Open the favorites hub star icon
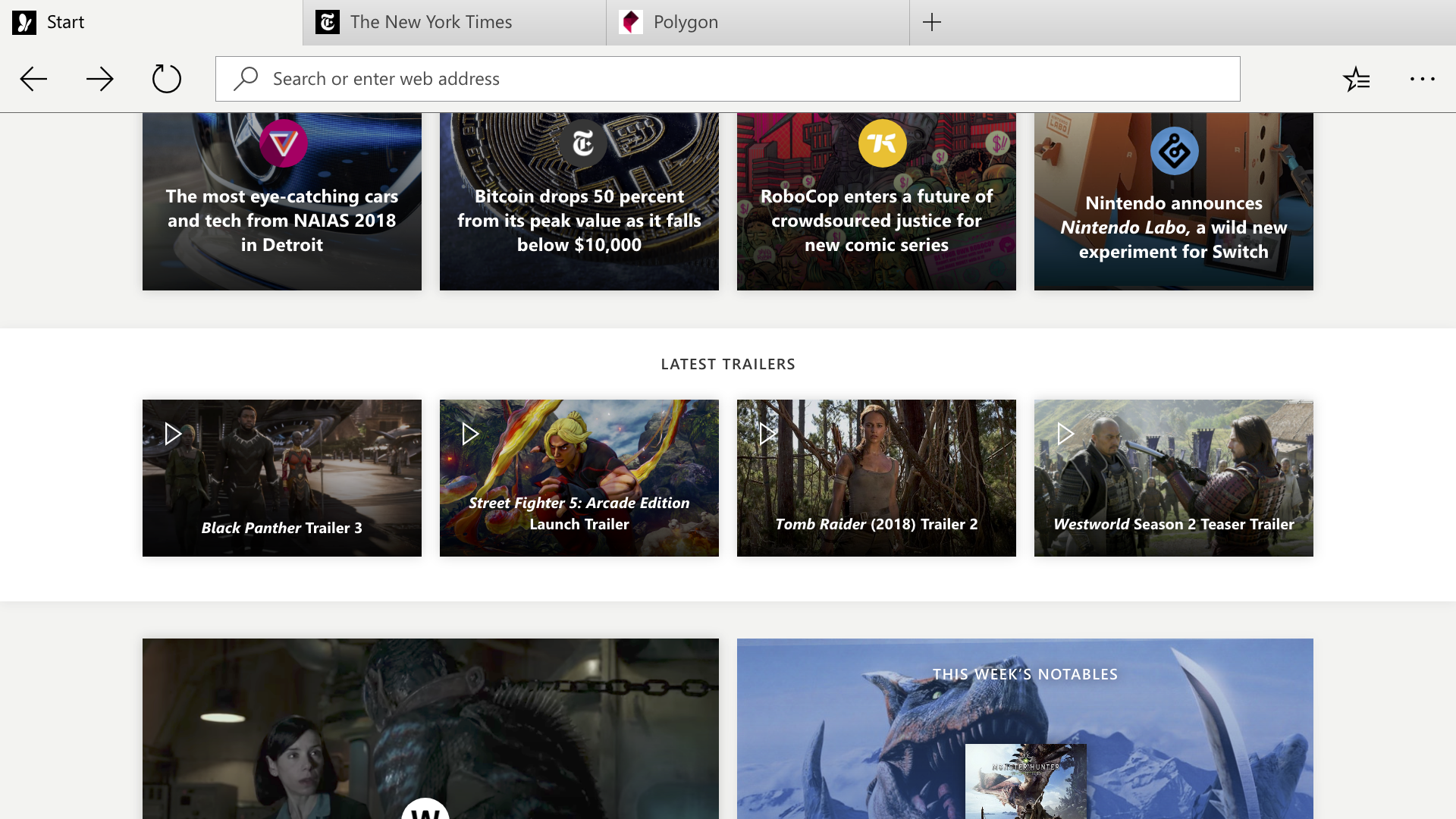This screenshot has height=819, width=1456. (1356, 79)
